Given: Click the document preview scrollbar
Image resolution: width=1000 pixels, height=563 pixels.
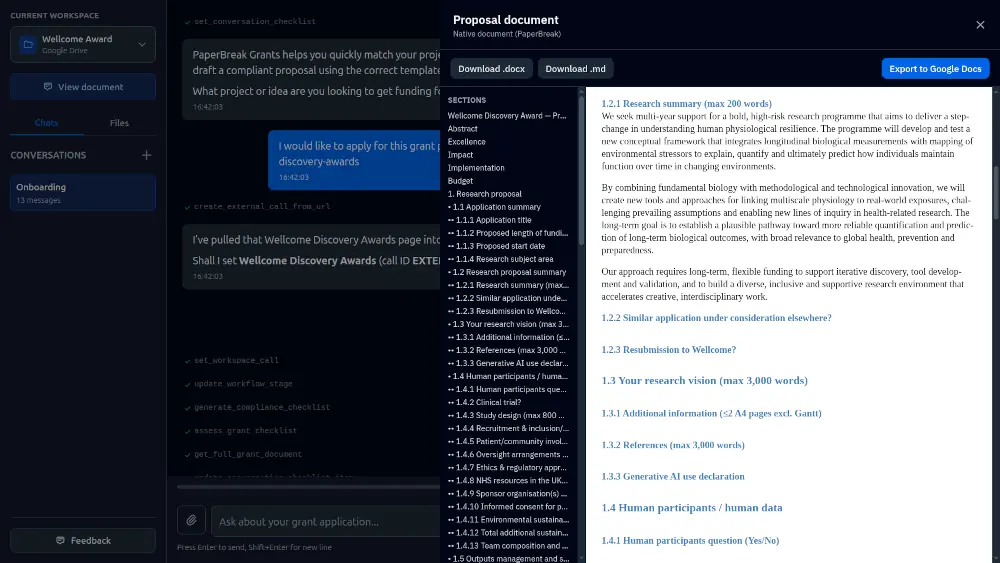Looking at the screenshot, I should 996,191.
